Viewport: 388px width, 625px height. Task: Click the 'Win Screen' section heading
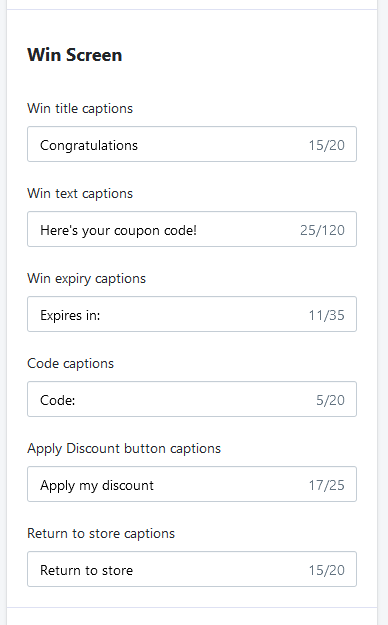[x=75, y=55]
